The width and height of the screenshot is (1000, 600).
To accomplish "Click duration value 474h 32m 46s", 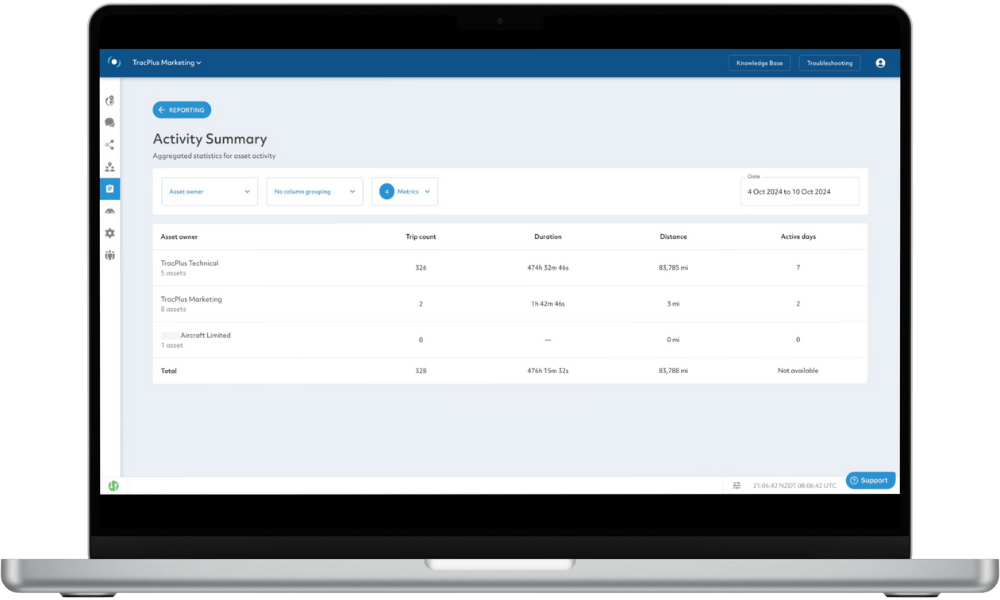I will click(548, 268).
